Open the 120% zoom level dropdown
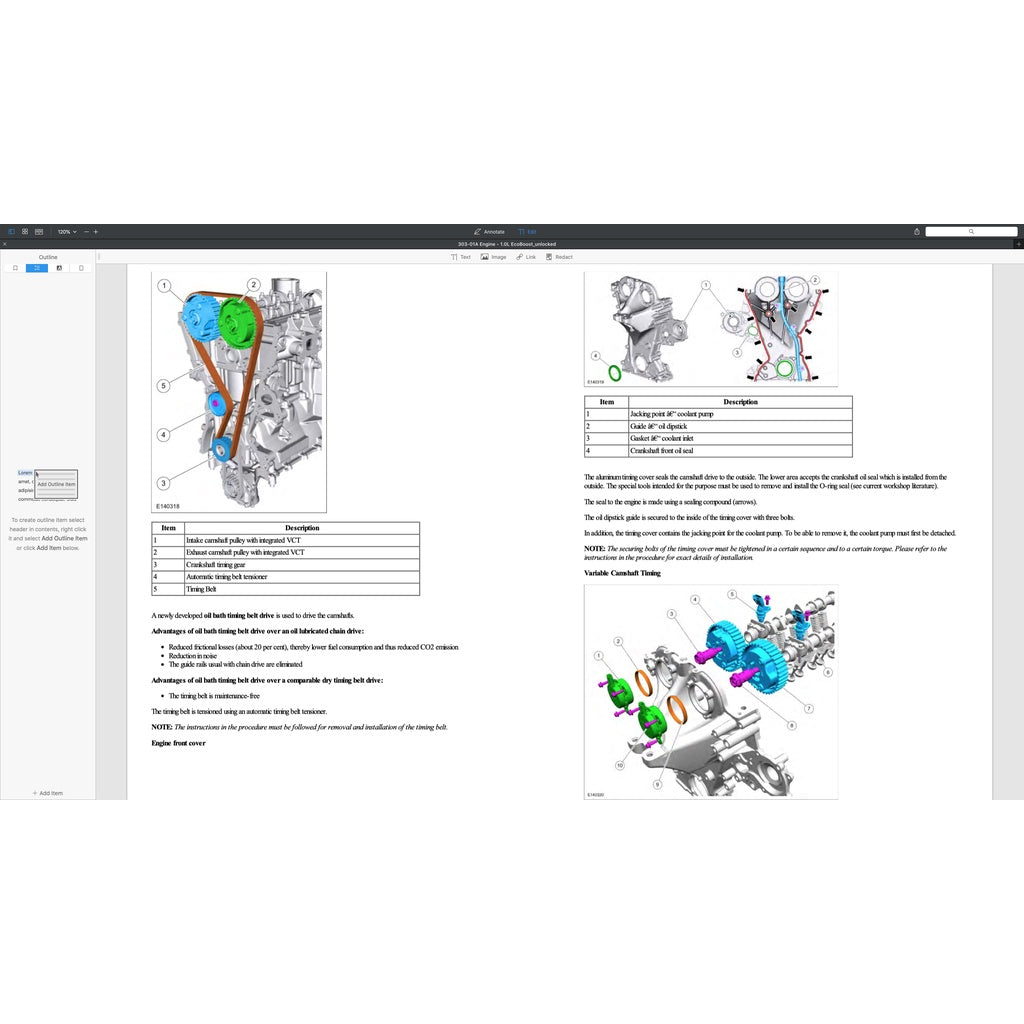The image size is (1024, 1024). tap(64, 231)
